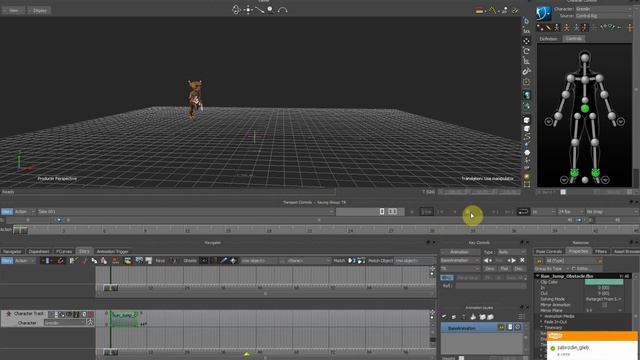Viewport: 640px width, 360px height.
Task: Click the Flat button in Key Controls
Action: point(504,269)
